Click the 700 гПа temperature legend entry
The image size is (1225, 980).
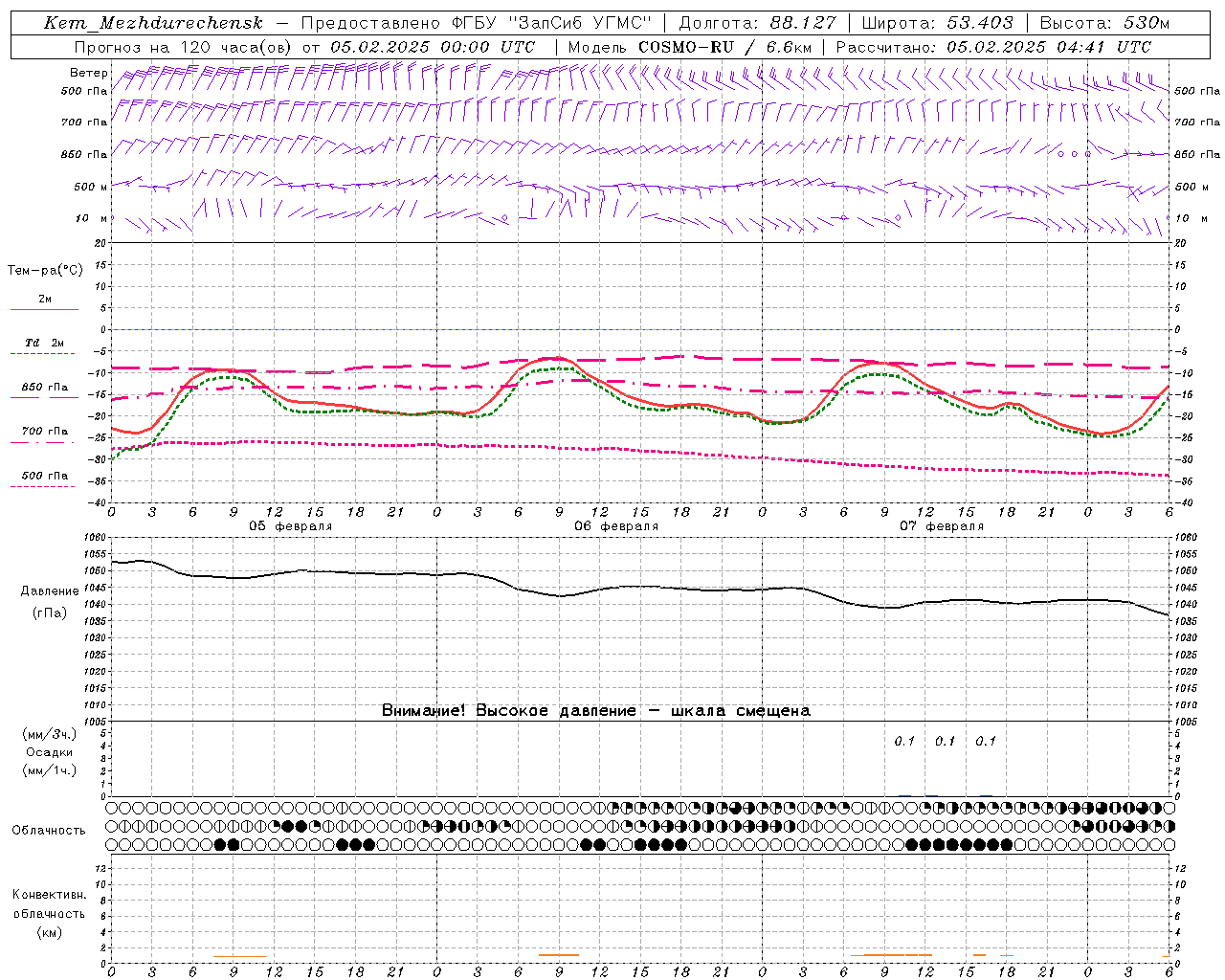pos(45,432)
